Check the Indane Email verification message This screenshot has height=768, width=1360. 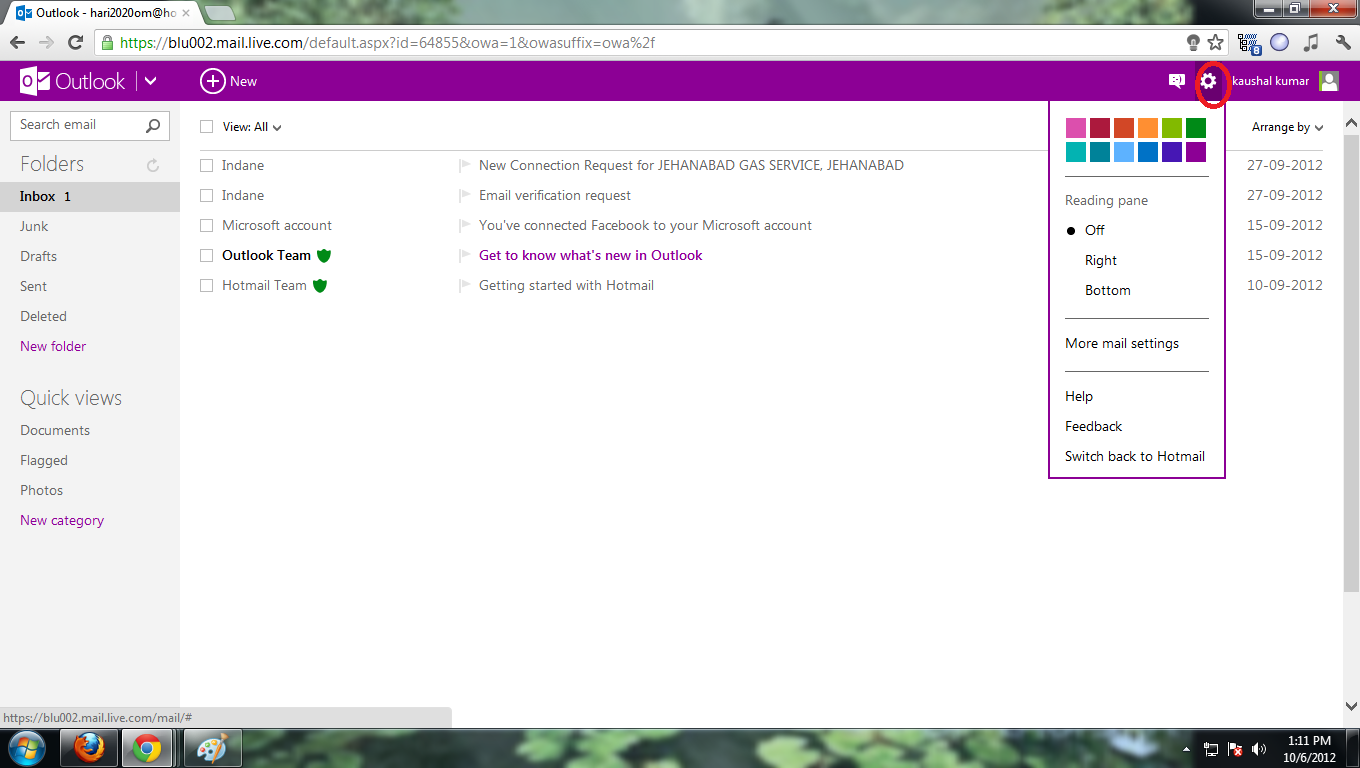[207, 195]
